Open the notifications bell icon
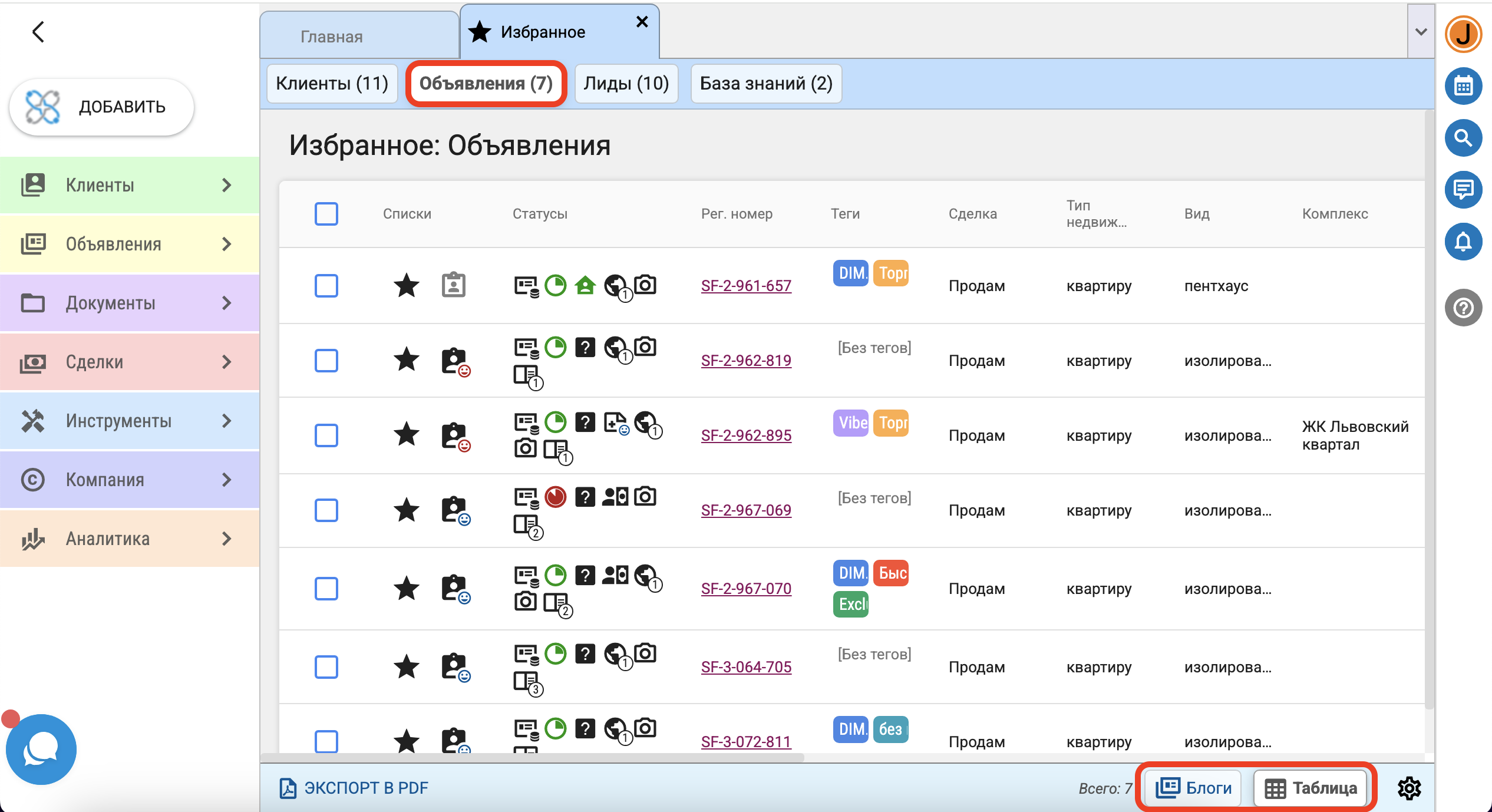This screenshot has height=812, width=1492. (x=1463, y=242)
